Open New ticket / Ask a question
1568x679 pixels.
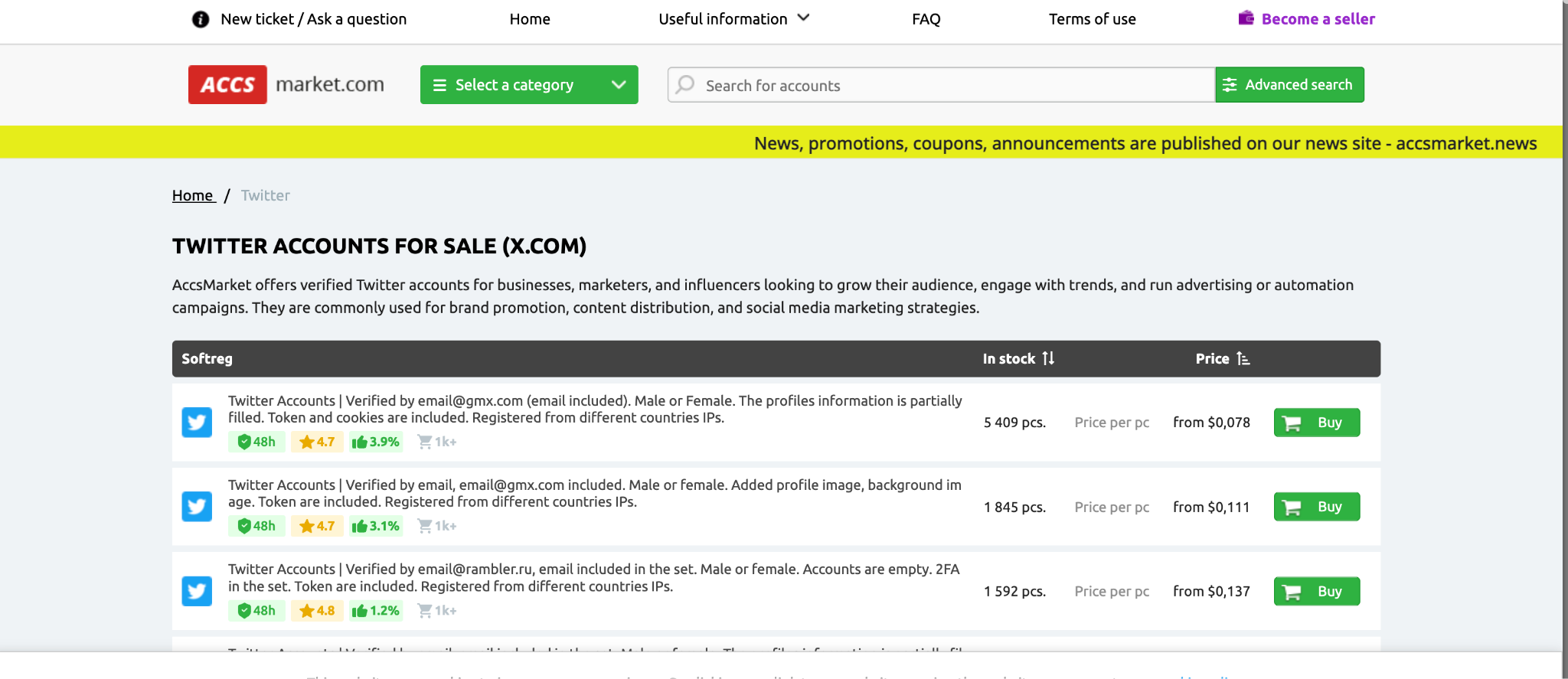pyautogui.click(x=313, y=19)
